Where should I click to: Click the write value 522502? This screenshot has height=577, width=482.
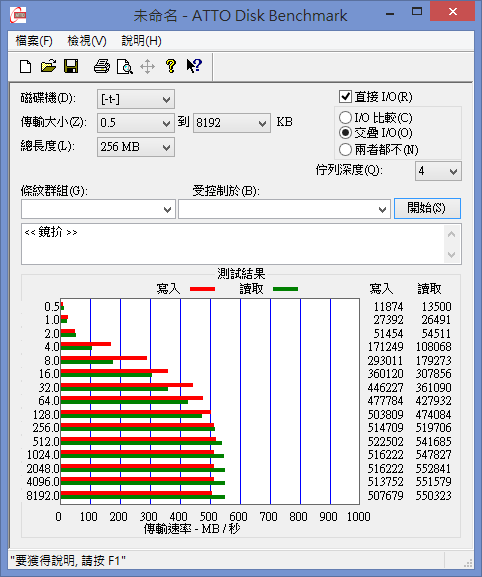386,442
